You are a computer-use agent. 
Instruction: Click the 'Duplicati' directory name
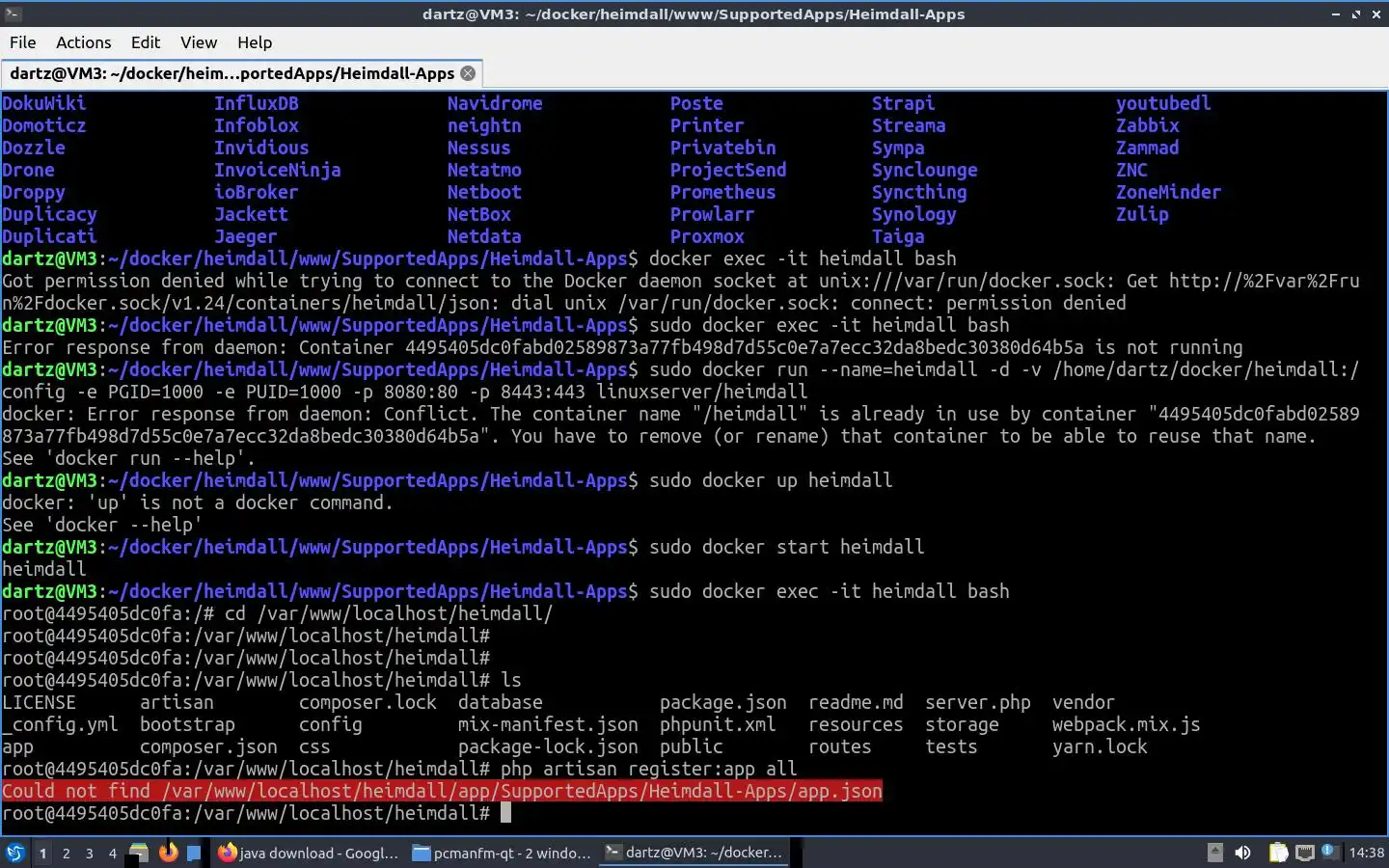pos(49,236)
